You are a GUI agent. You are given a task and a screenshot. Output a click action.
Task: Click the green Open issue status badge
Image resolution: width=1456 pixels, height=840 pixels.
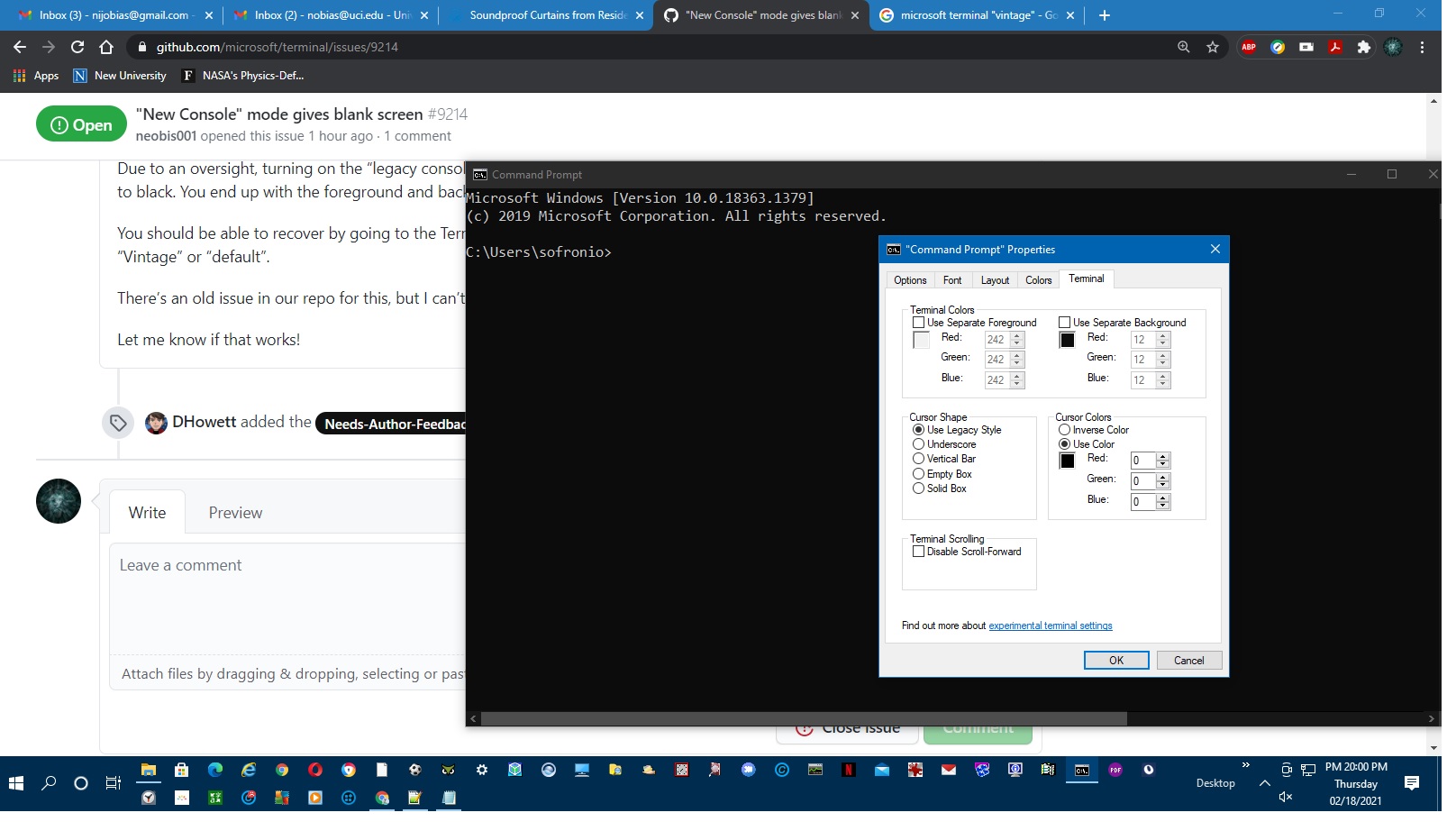(x=81, y=124)
